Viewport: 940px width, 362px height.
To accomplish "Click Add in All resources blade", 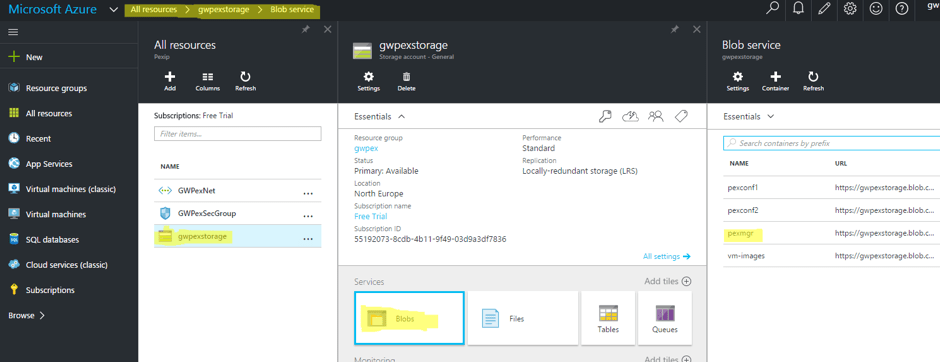I will tap(170, 82).
